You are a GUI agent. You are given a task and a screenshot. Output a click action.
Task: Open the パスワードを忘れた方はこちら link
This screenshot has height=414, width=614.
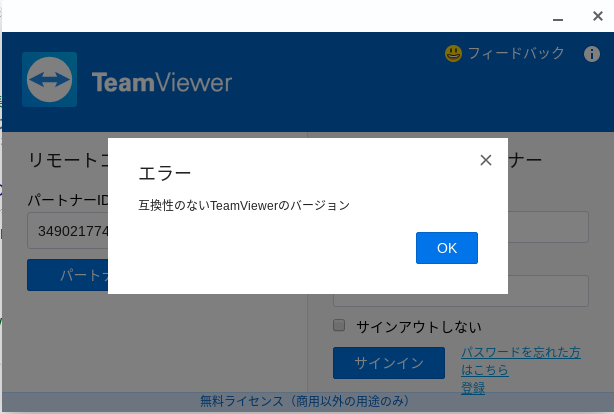click(521, 361)
